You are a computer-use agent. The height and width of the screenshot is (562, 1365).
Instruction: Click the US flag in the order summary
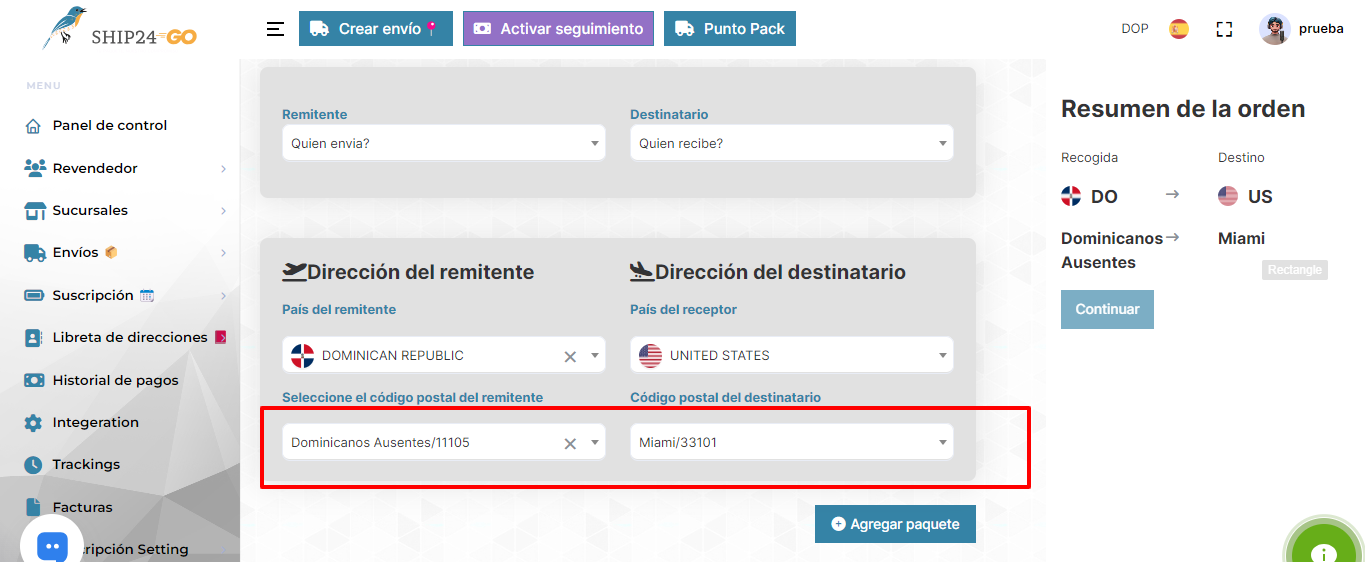point(1228,196)
